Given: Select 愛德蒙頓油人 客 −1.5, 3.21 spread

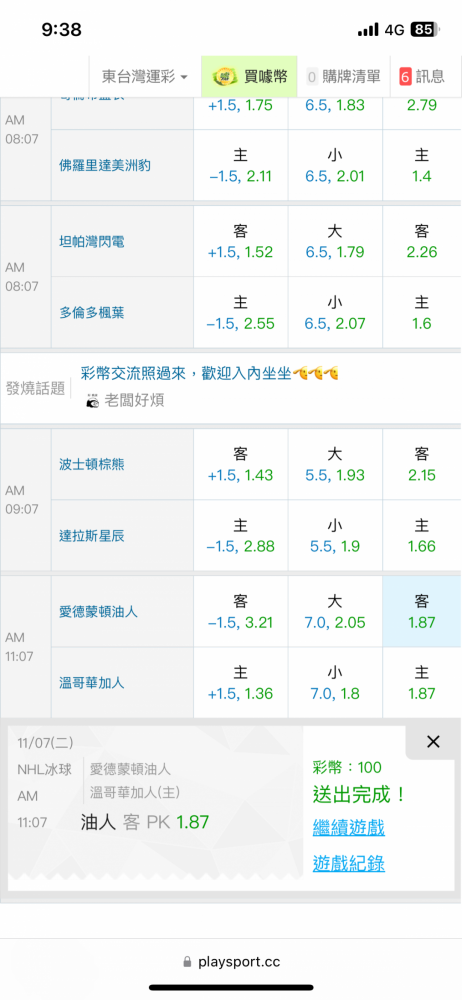Looking at the screenshot, I should pos(241,612).
